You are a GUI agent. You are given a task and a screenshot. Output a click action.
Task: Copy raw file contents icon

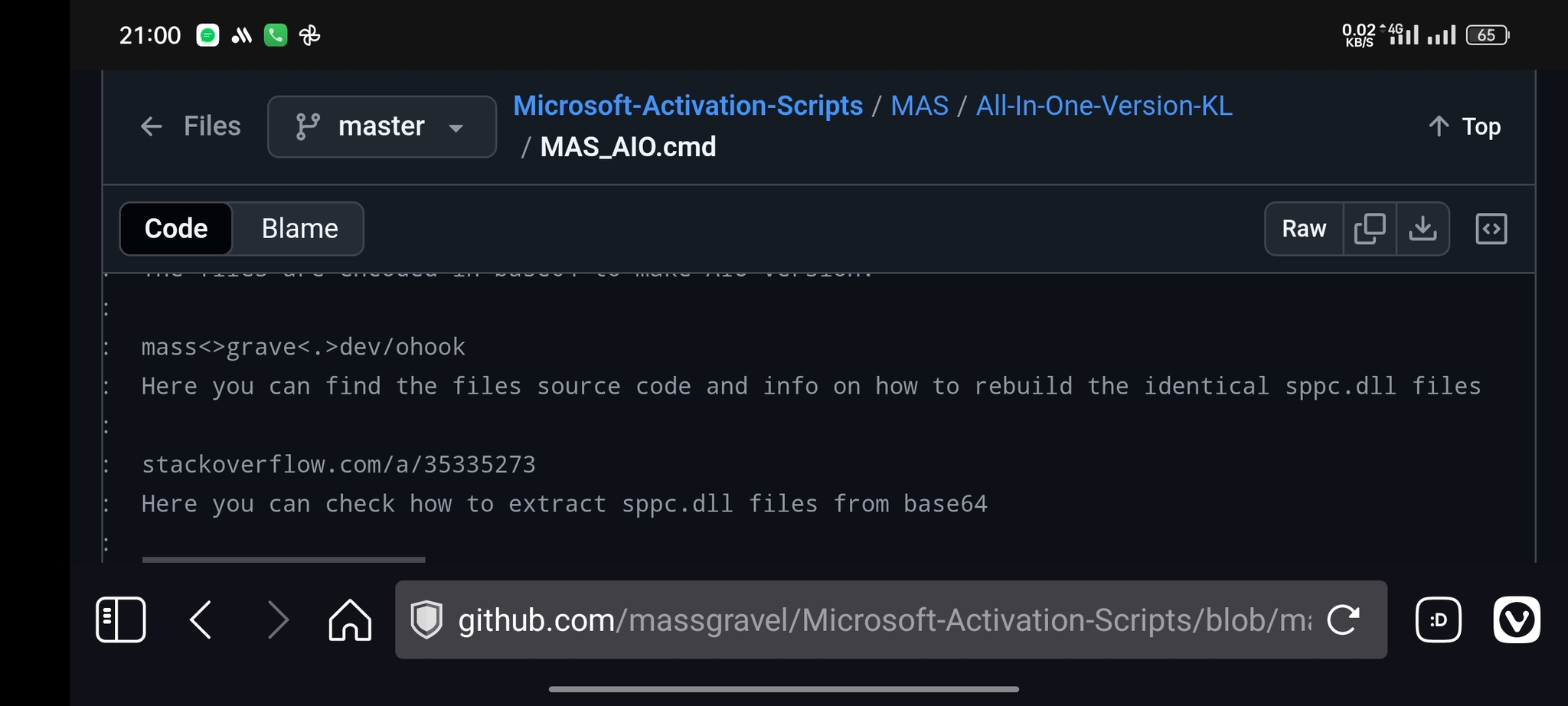click(1370, 228)
